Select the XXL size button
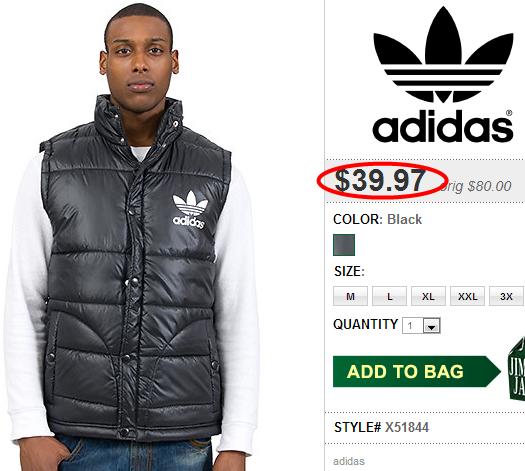The width and height of the screenshot is (525, 471). pos(467,296)
